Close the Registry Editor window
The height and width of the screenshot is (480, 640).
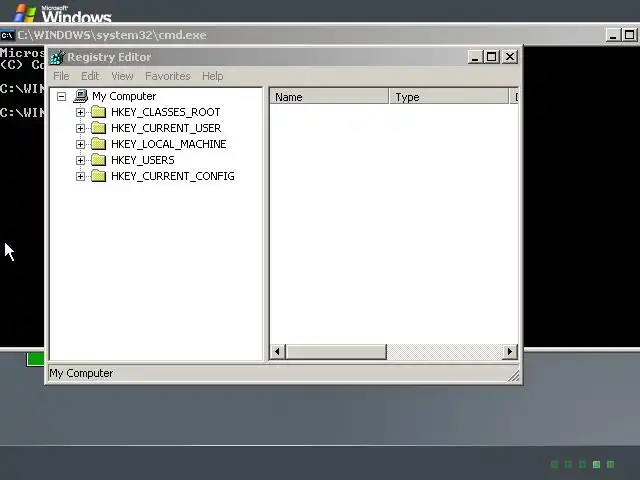510,57
